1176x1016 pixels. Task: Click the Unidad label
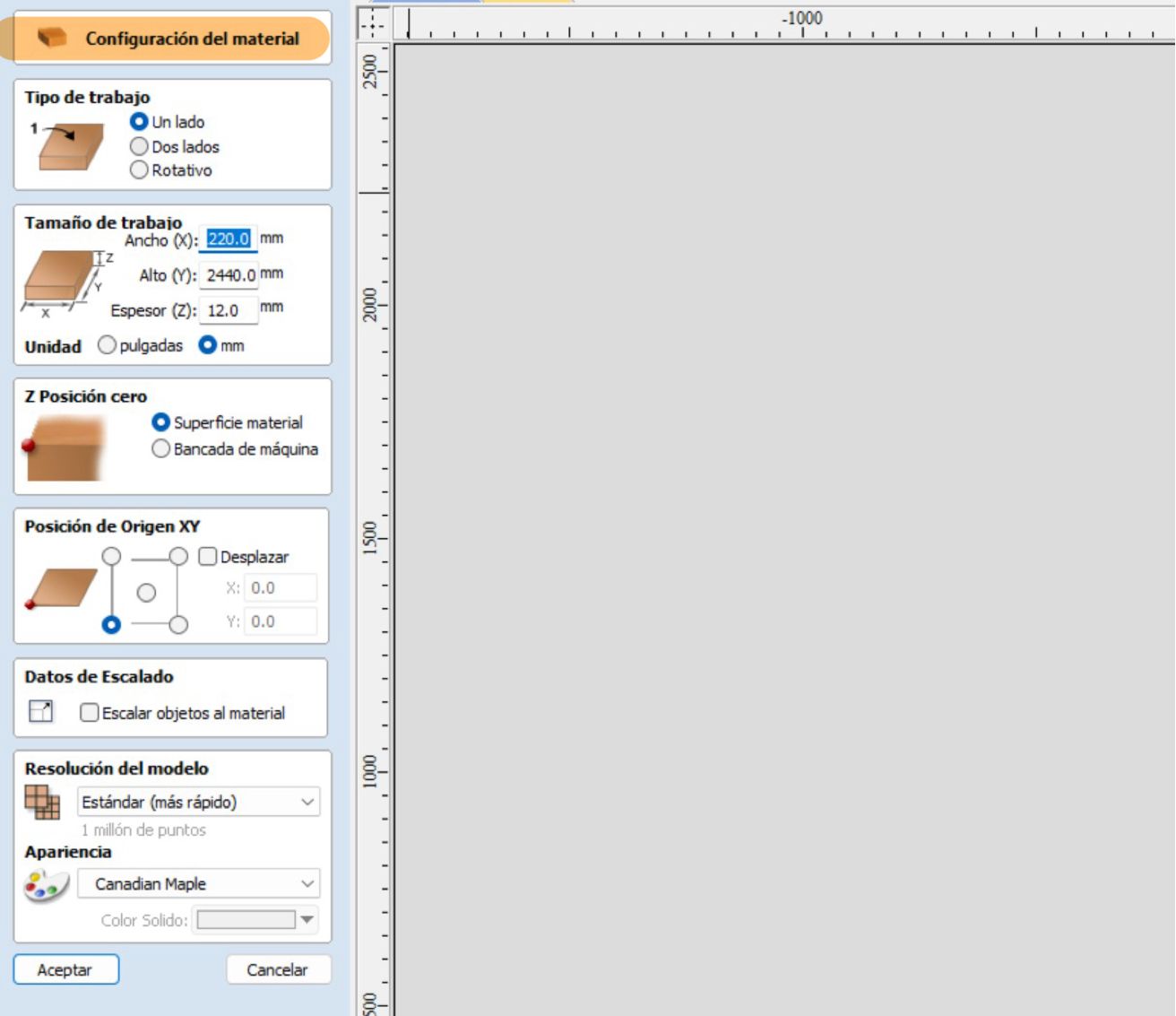click(53, 346)
